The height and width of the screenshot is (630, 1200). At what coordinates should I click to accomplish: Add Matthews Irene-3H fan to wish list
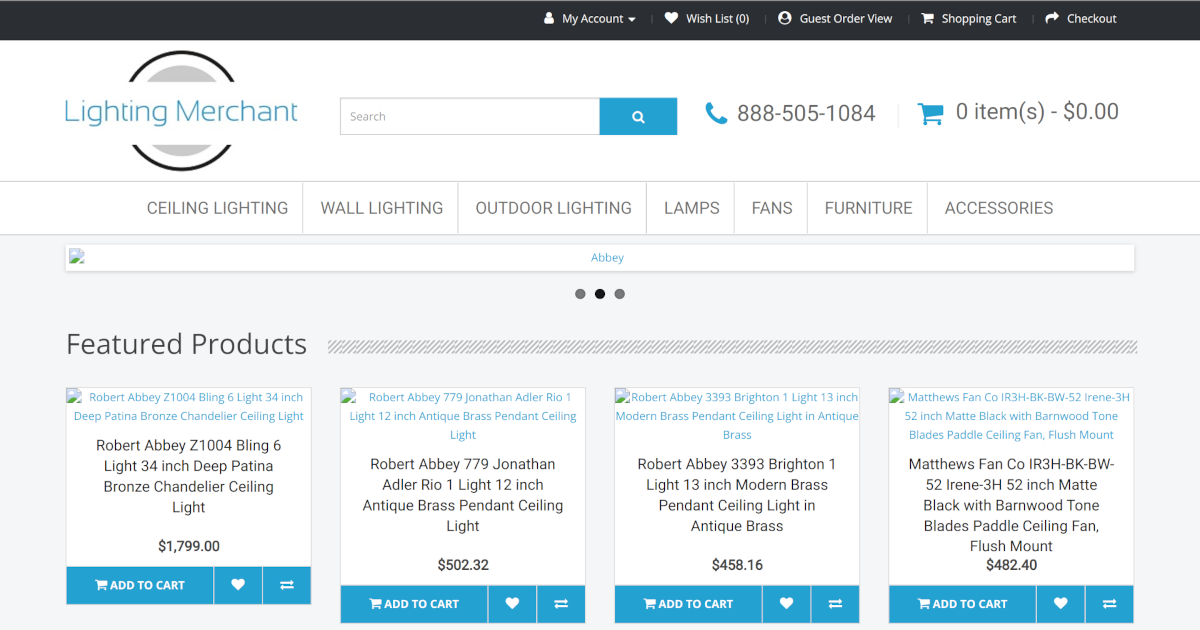coord(1060,604)
